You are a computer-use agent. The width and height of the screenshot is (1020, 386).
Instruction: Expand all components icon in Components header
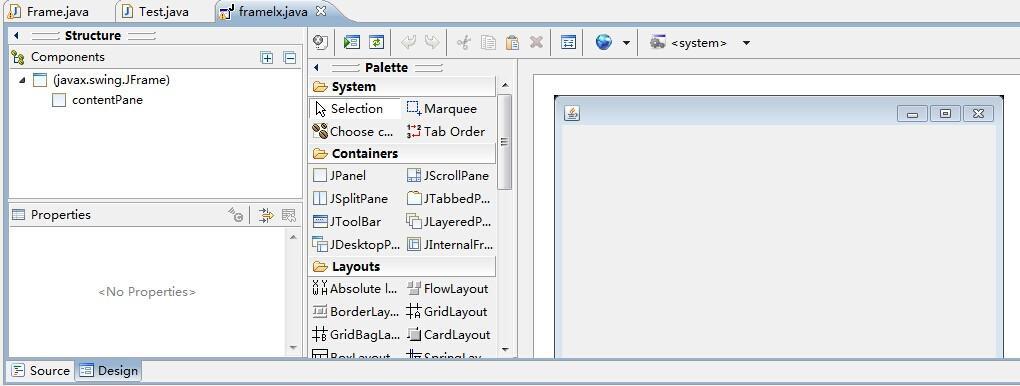pyautogui.click(x=267, y=58)
